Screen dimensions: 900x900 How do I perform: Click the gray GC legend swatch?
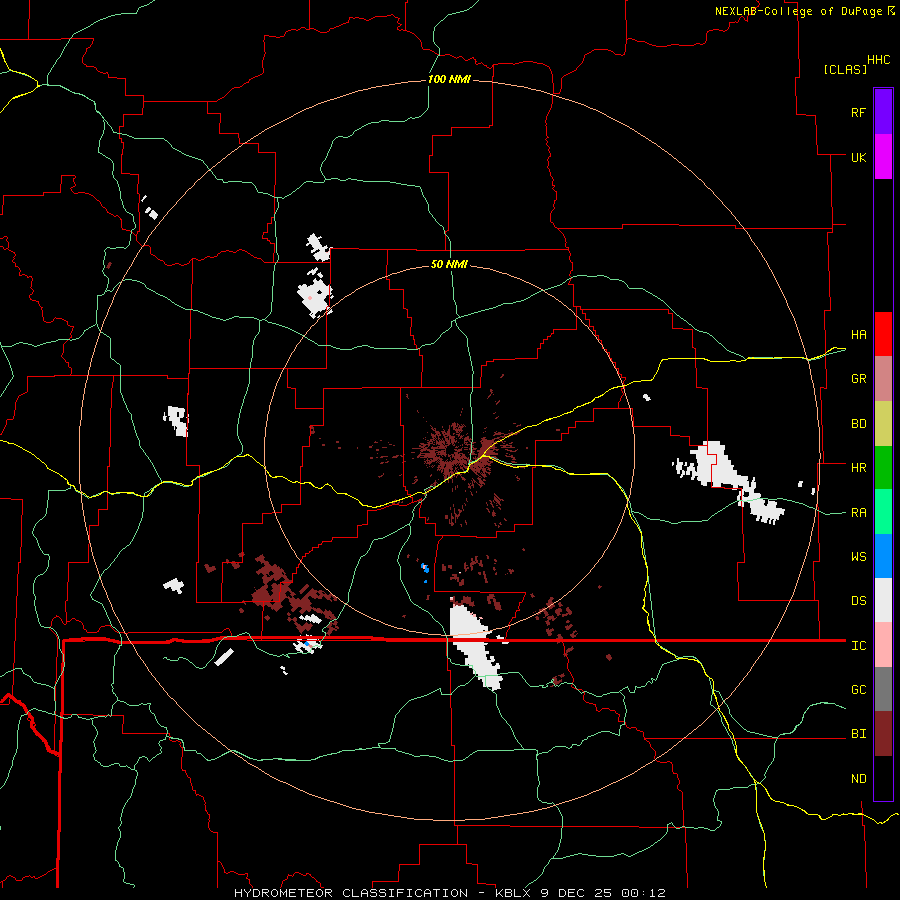pos(883,689)
